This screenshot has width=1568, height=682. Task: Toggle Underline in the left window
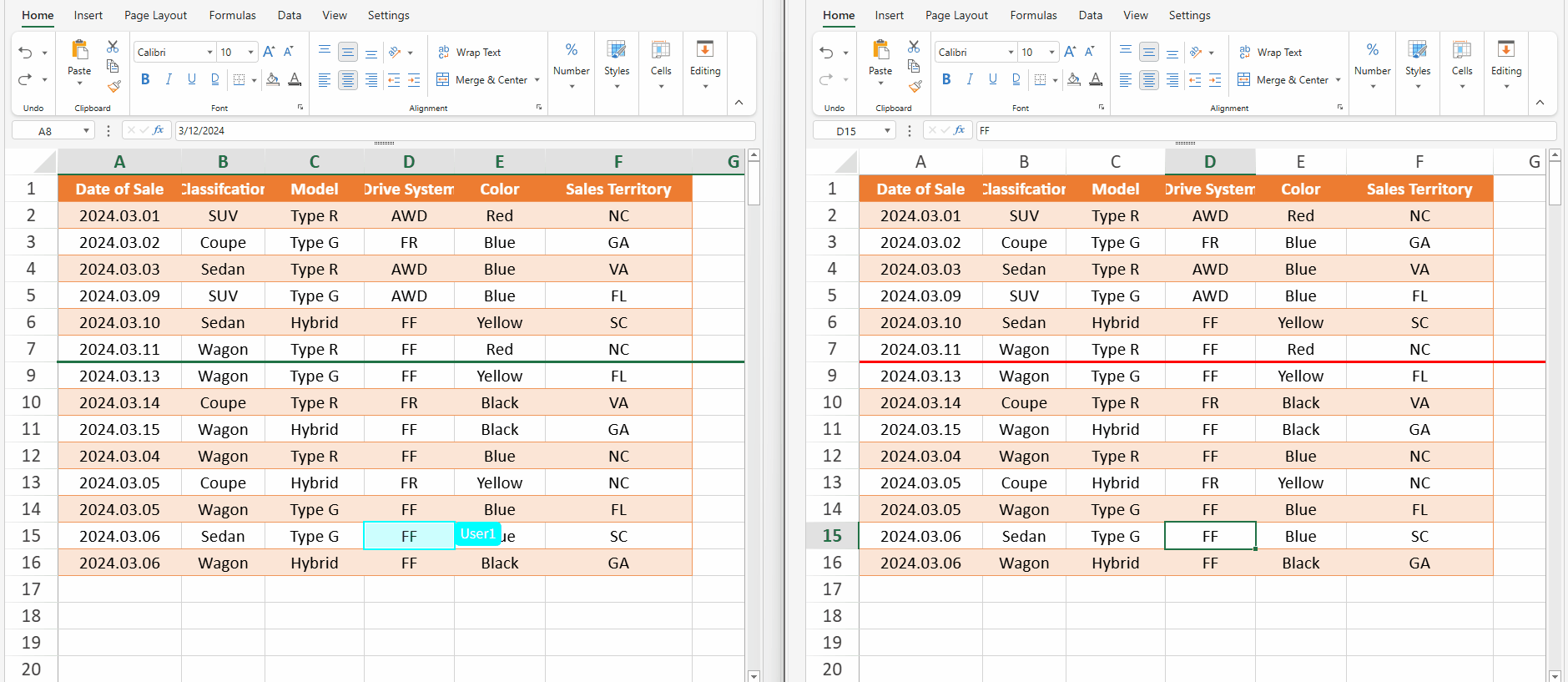click(192, 79)
